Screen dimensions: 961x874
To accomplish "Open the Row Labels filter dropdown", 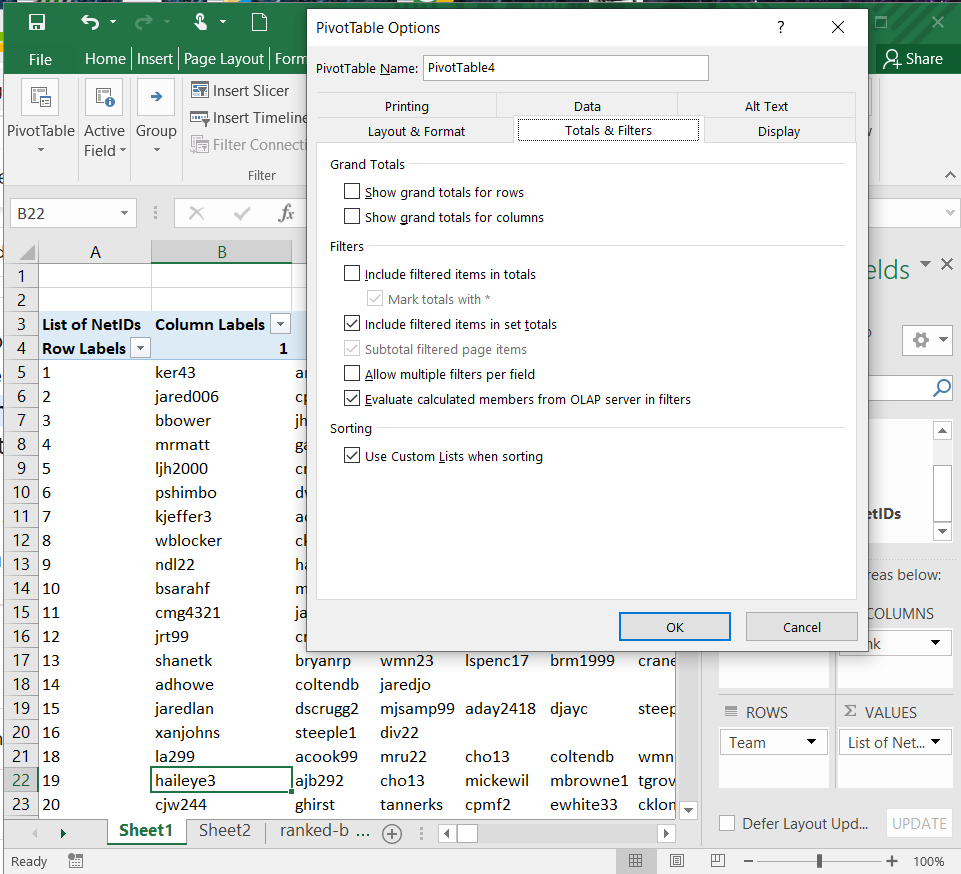I will [141, 348].
